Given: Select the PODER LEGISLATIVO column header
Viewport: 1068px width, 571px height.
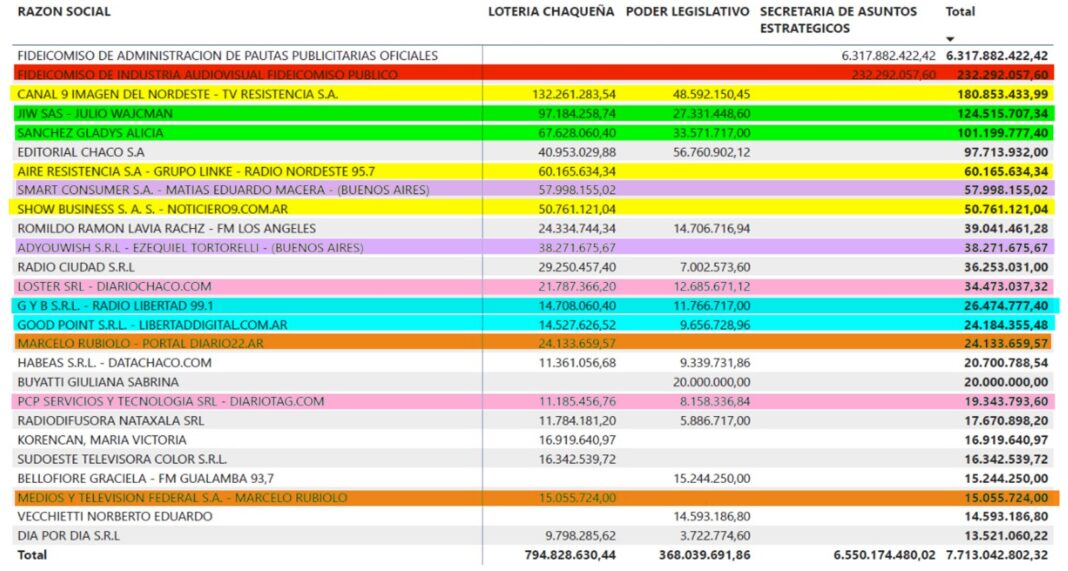Looking at the screenshot, I should (x=687, y=12).
